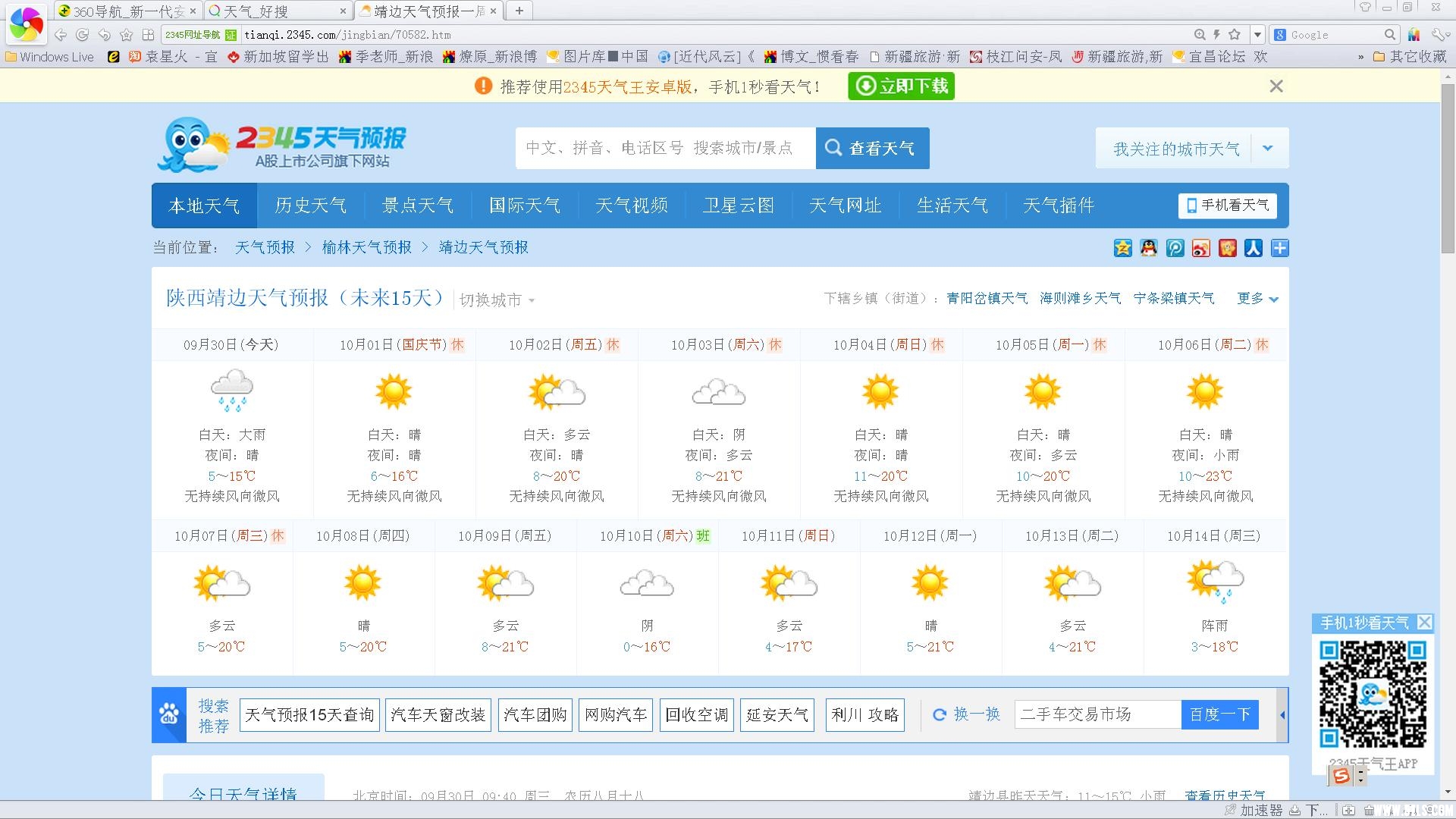Focus the city search input field

[x=666, y=148]
